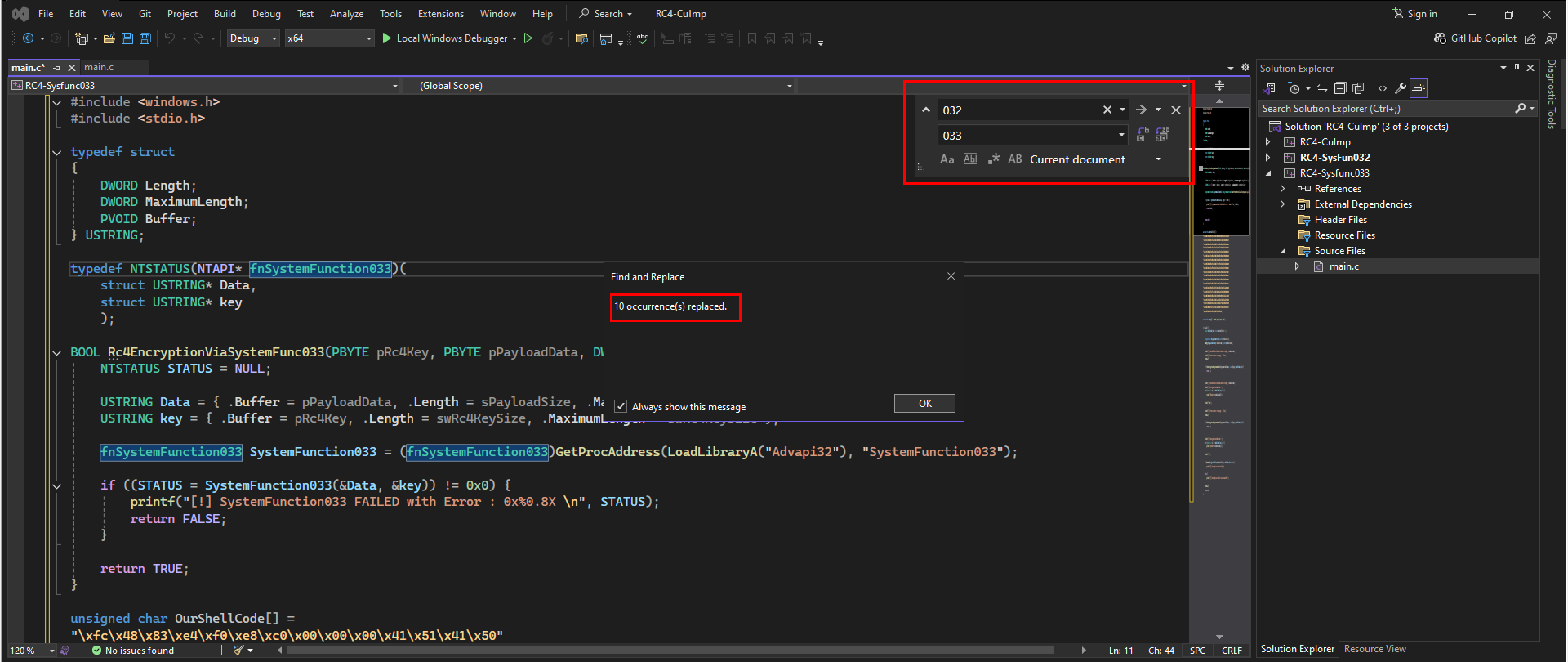Close the Find and Replace message dialog
Viewport: 1568px width, 662px height.
pos(951,276)
